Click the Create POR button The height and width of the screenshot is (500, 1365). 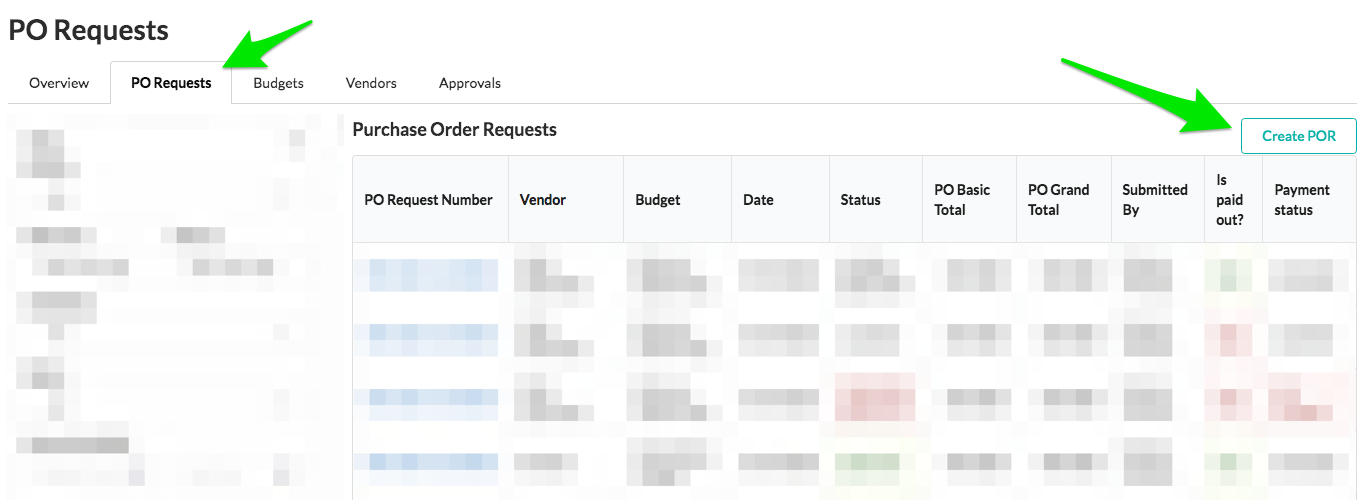coord(1298,136)
